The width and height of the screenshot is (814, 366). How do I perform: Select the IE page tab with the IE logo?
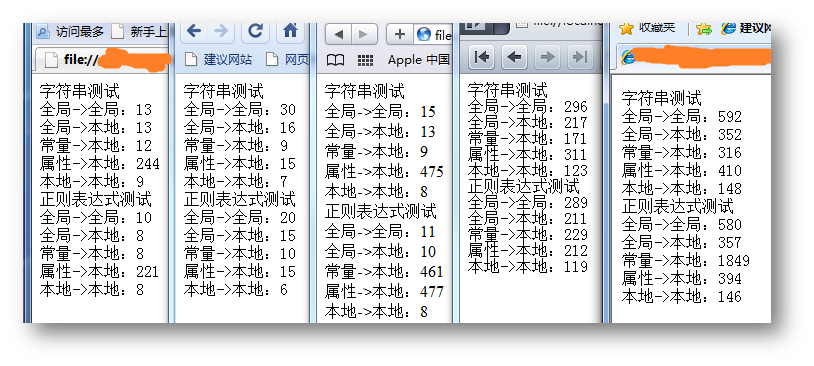tap(693, 57)
